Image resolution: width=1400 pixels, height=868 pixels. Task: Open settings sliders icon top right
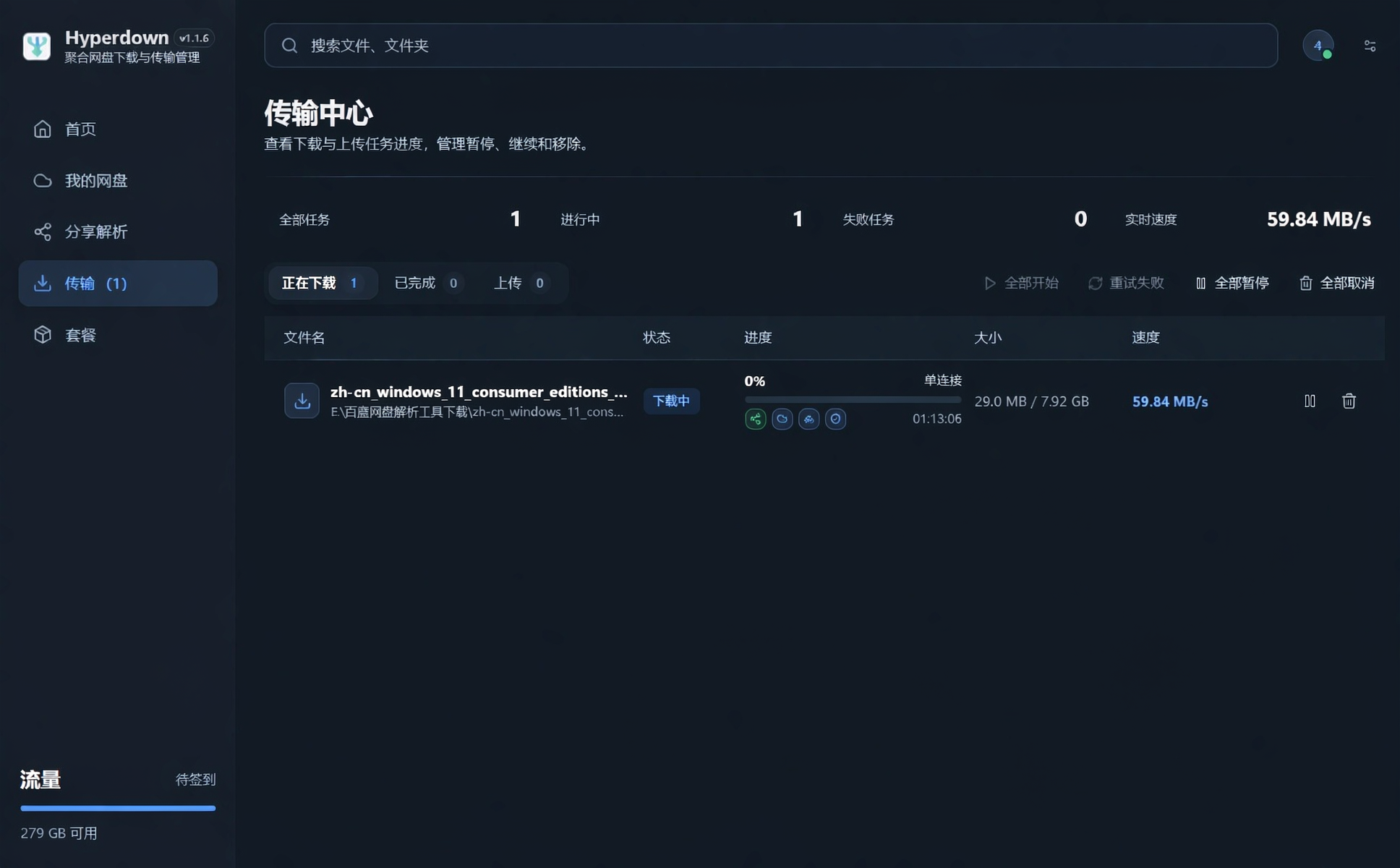(1370, 46)
